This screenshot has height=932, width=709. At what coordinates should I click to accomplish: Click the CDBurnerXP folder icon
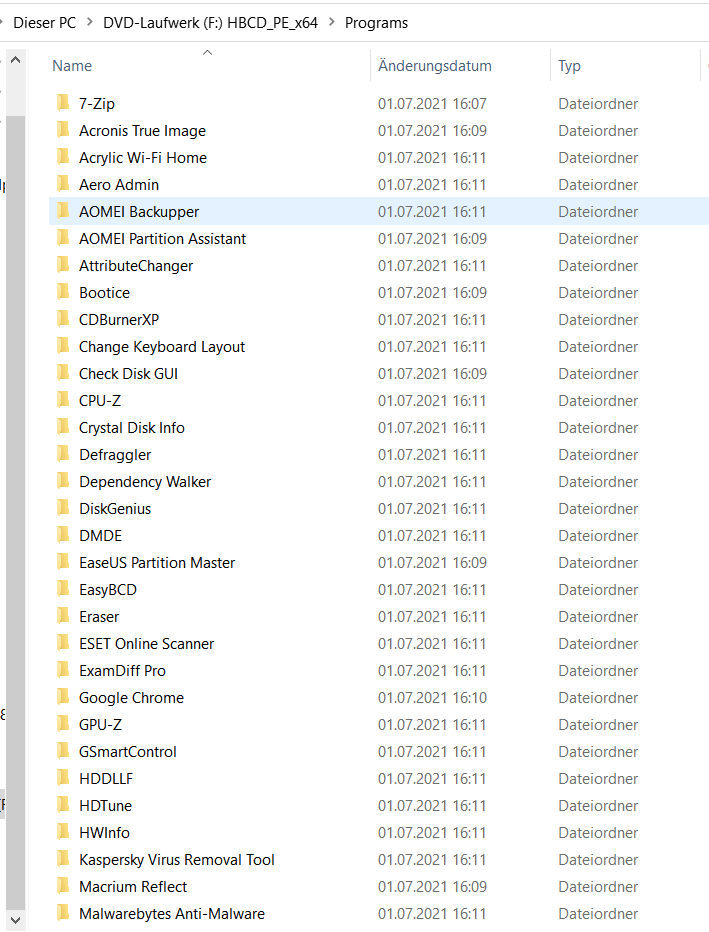click(63, 319)
